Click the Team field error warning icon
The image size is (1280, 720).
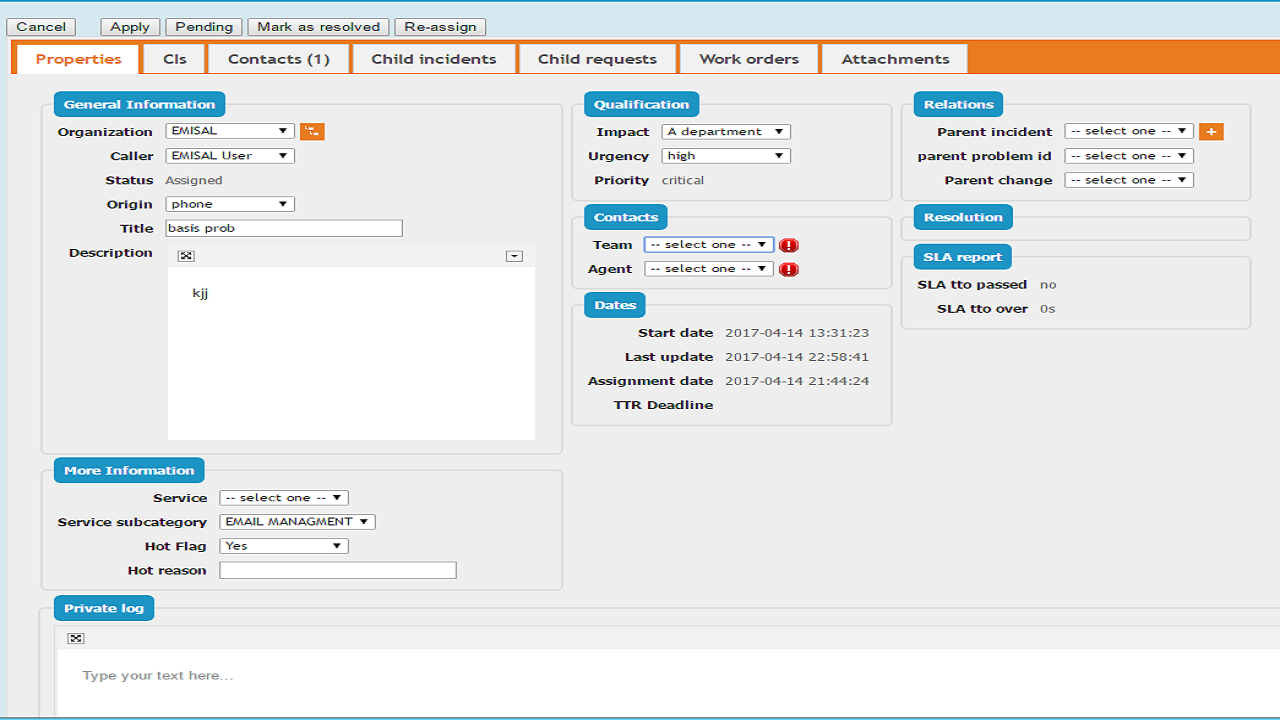point(789,245)
